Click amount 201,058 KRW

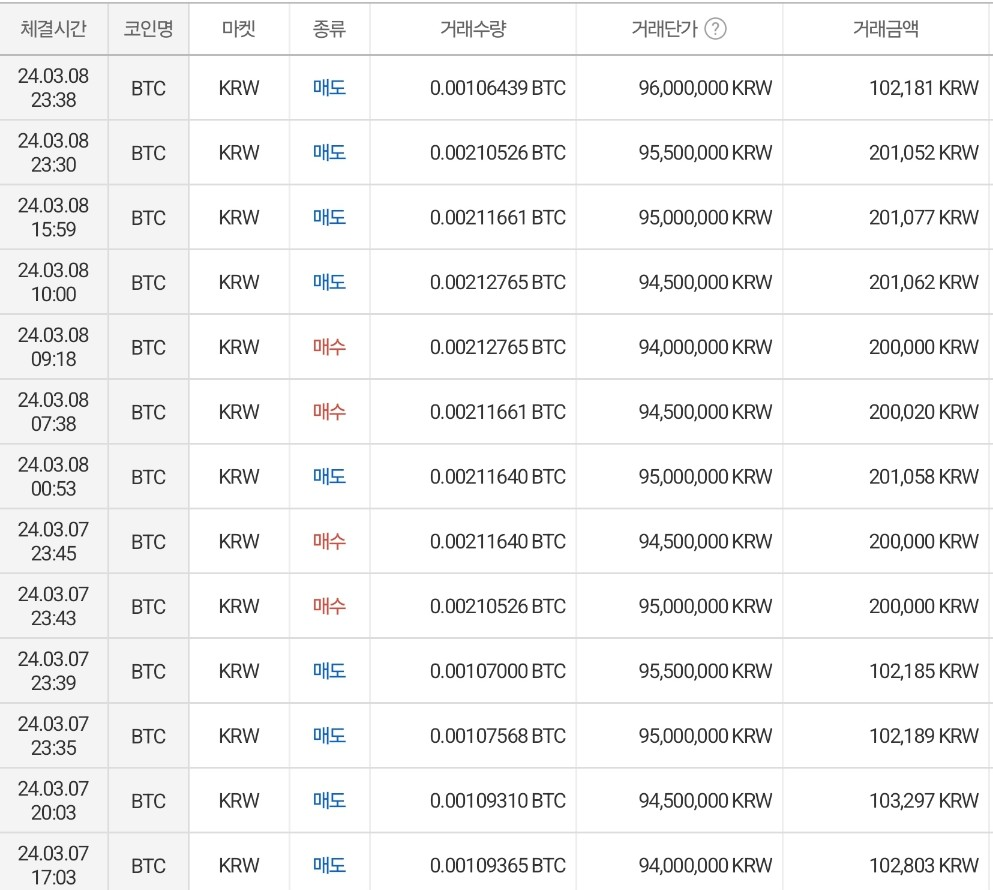click(924, 476)
